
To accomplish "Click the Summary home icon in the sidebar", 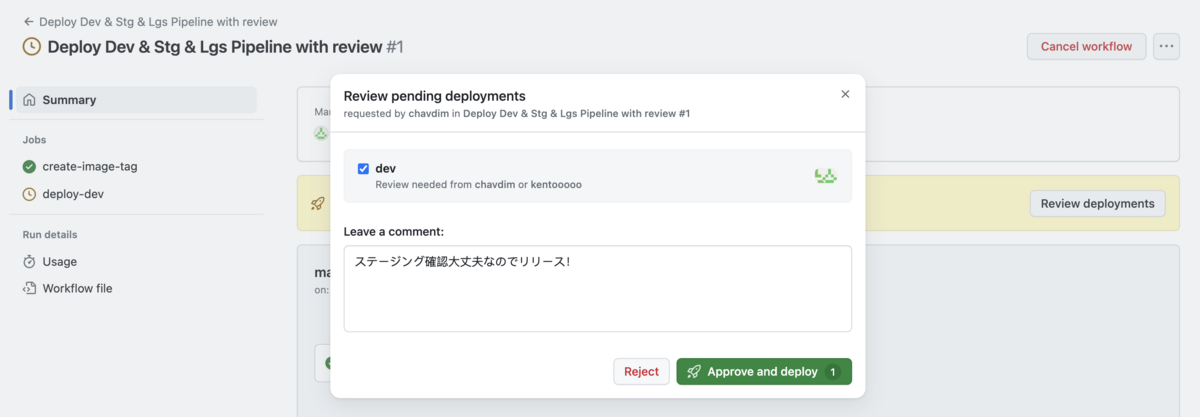I will (30, 100).
